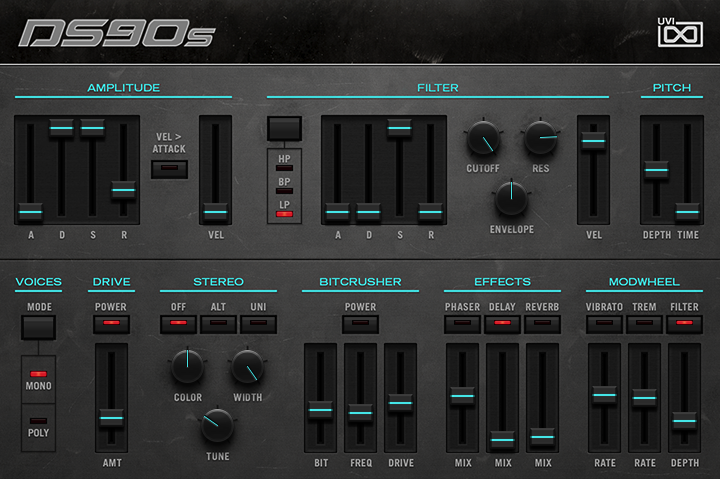Click the VIBRATO RATE slider handle

[x=604, y=395]
